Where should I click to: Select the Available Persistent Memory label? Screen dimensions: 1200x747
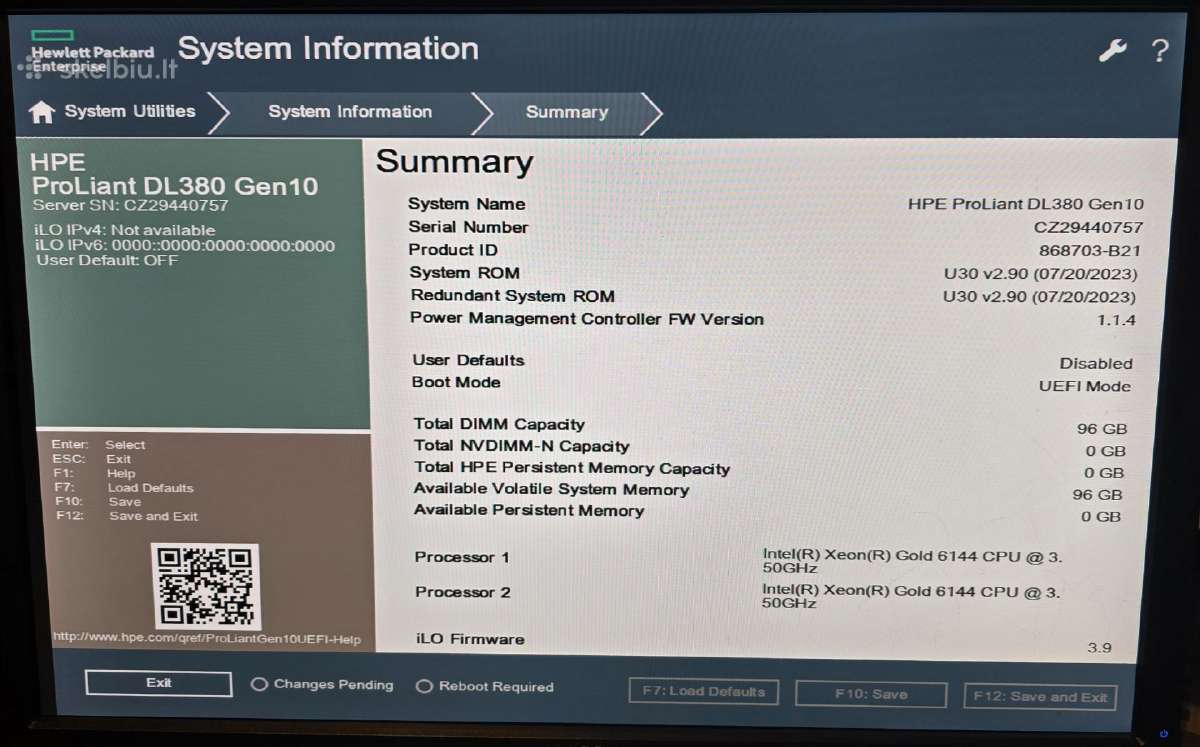coord(529,511)
